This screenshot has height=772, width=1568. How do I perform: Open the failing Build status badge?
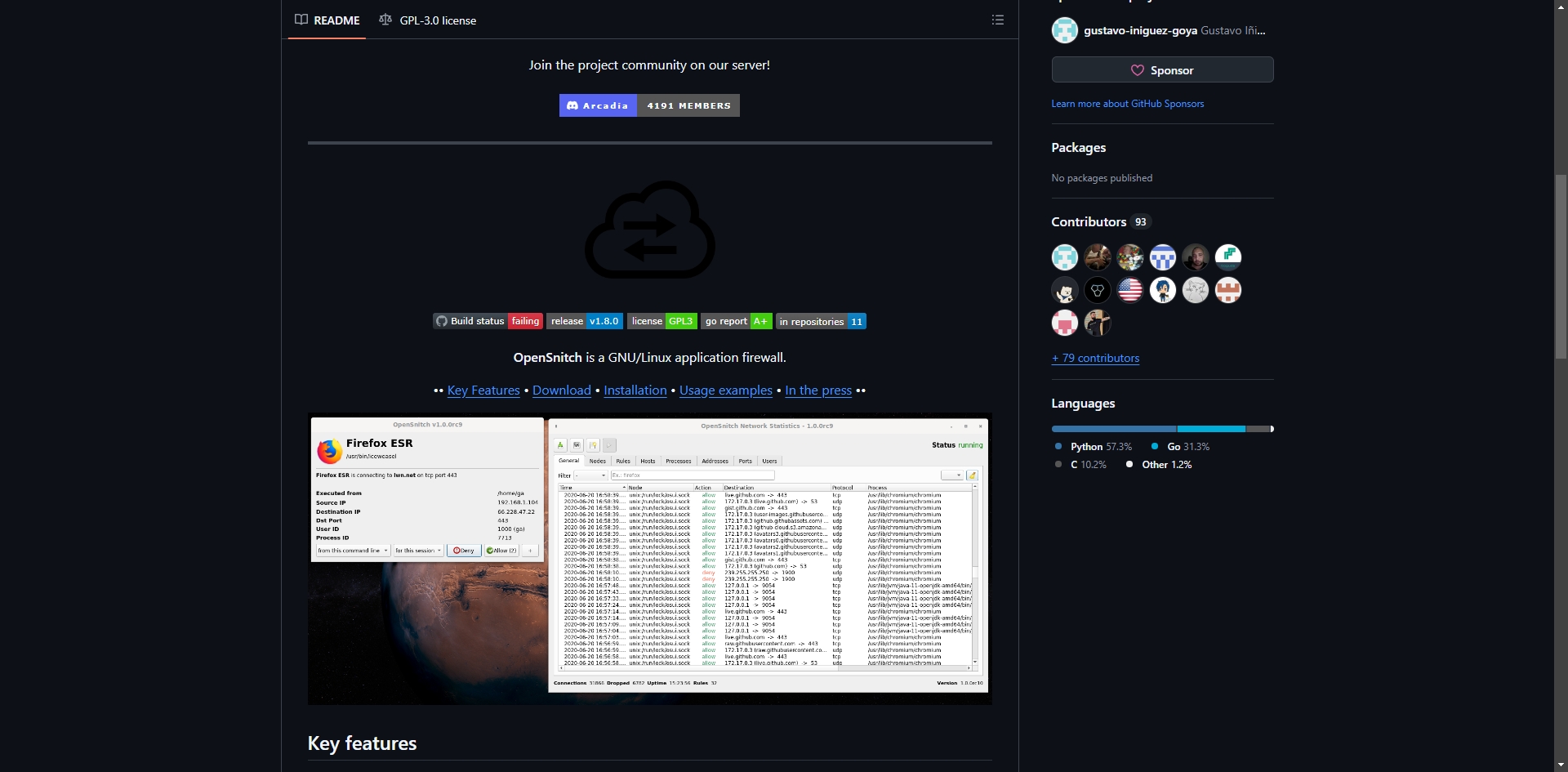click(488, 321)
